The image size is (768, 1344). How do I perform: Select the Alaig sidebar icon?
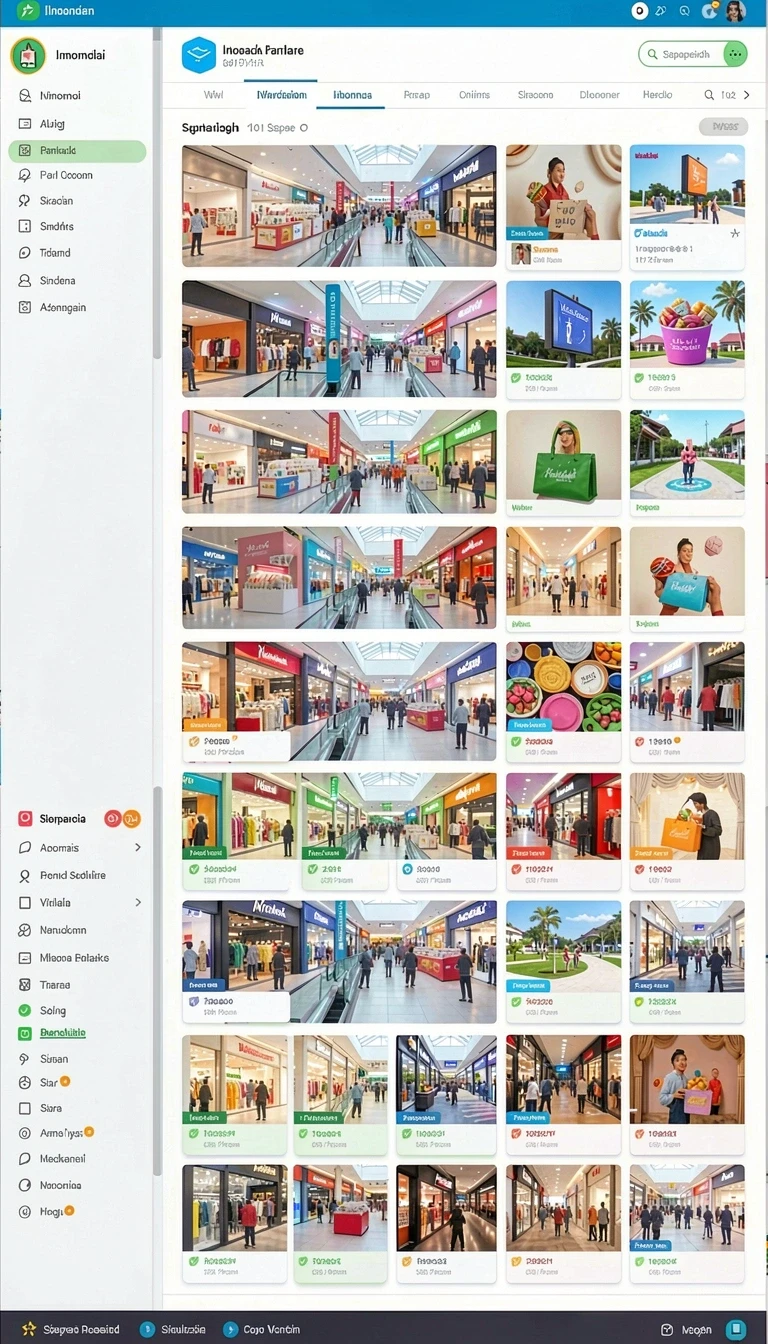click(25, 124)
